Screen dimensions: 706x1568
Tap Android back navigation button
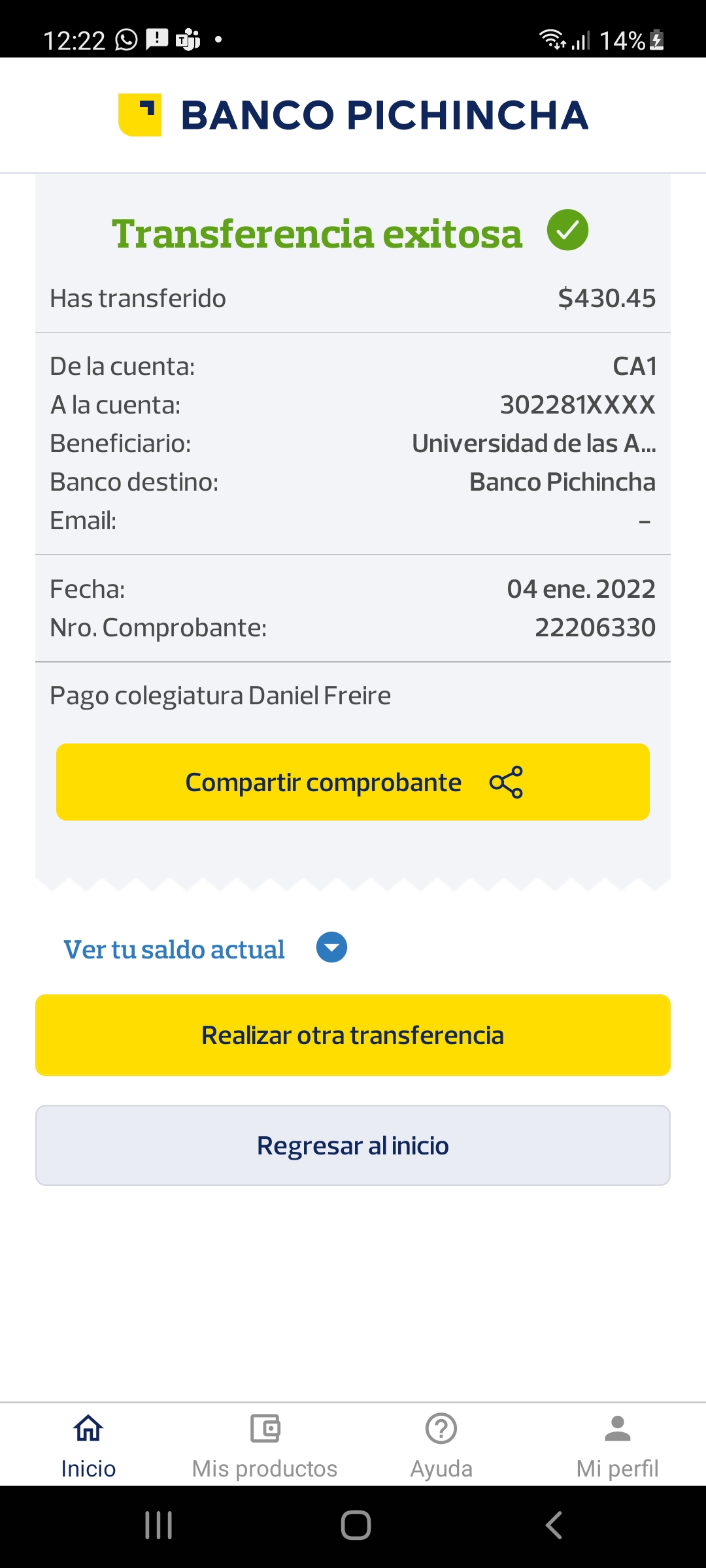tap(553, 1526)
